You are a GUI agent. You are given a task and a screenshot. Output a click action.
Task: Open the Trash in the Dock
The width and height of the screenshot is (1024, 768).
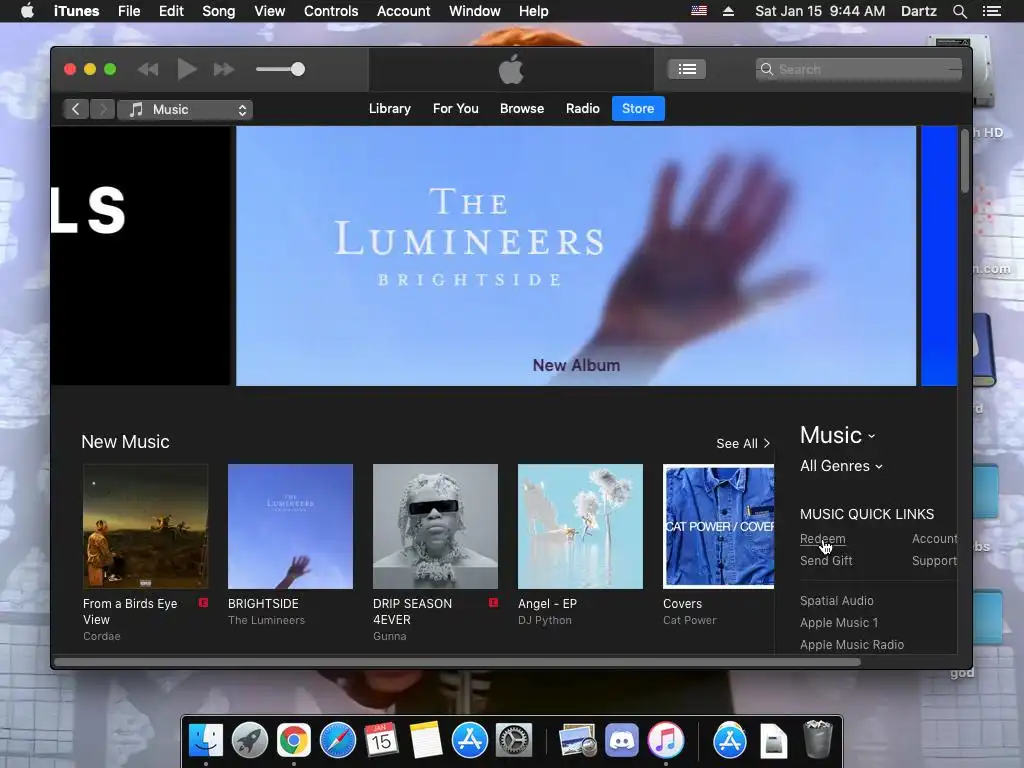pyautogui.click(x=818, y=741)
